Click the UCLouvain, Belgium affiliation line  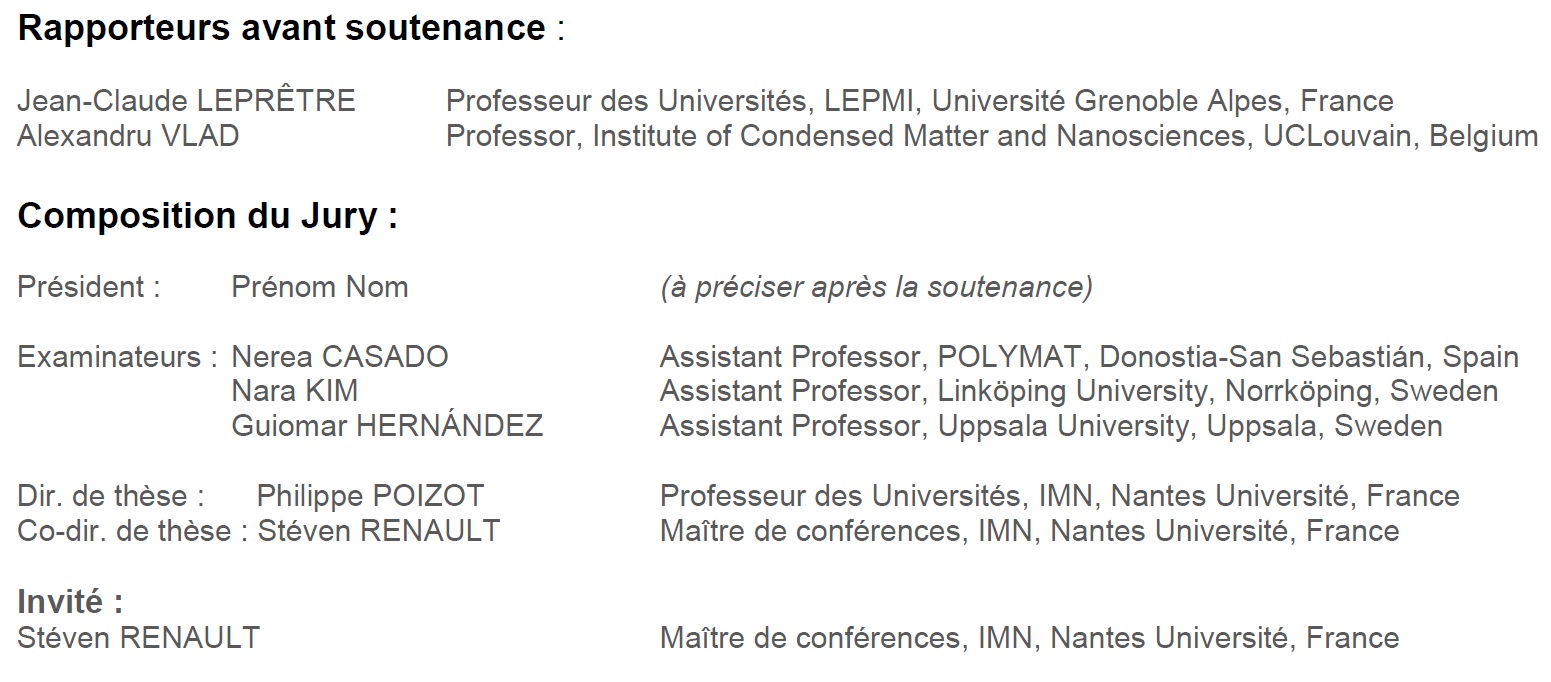point(991,136)
